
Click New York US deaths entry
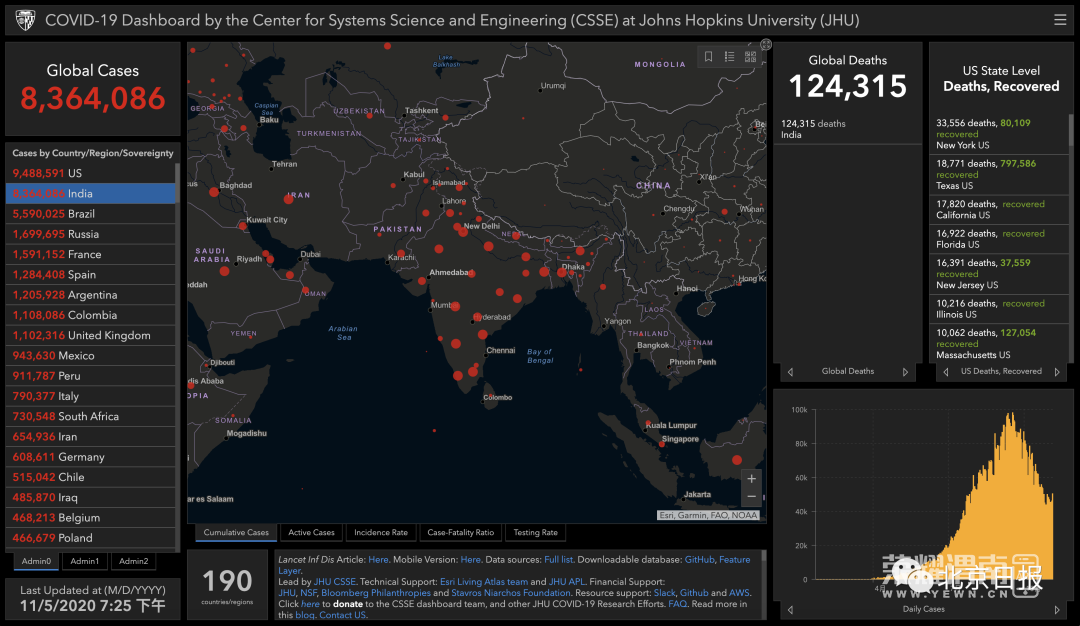pos(998,134)
